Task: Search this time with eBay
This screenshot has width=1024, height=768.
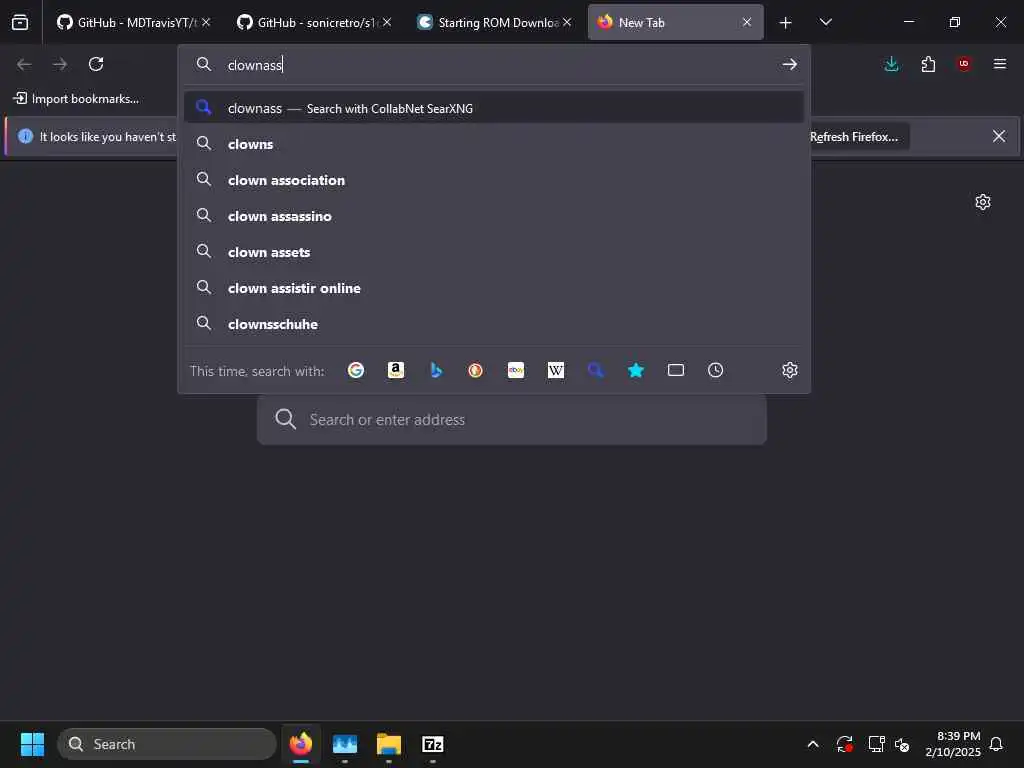Action: 516,370
